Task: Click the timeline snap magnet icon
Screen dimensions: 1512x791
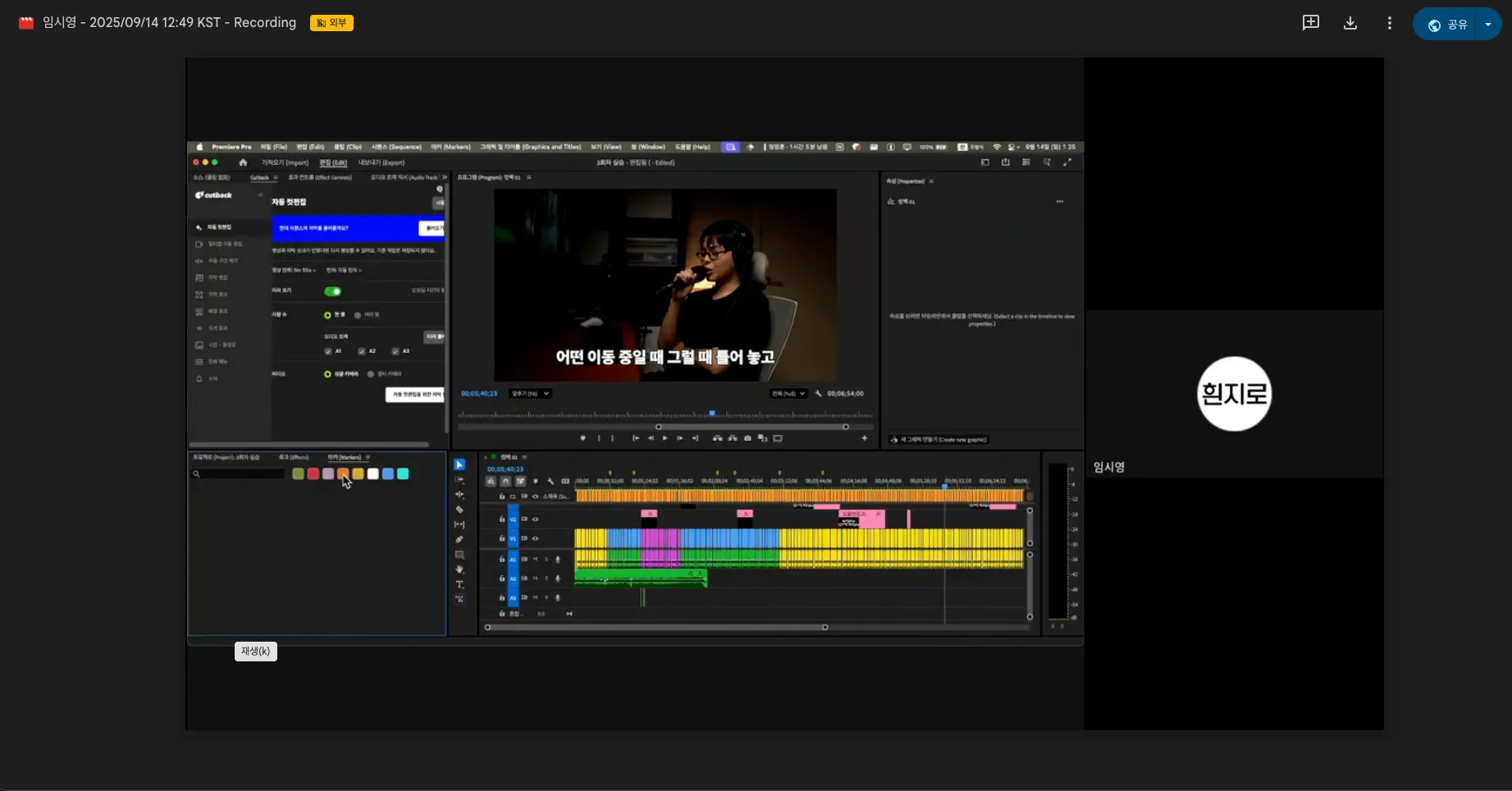Action: click(505, 481)
